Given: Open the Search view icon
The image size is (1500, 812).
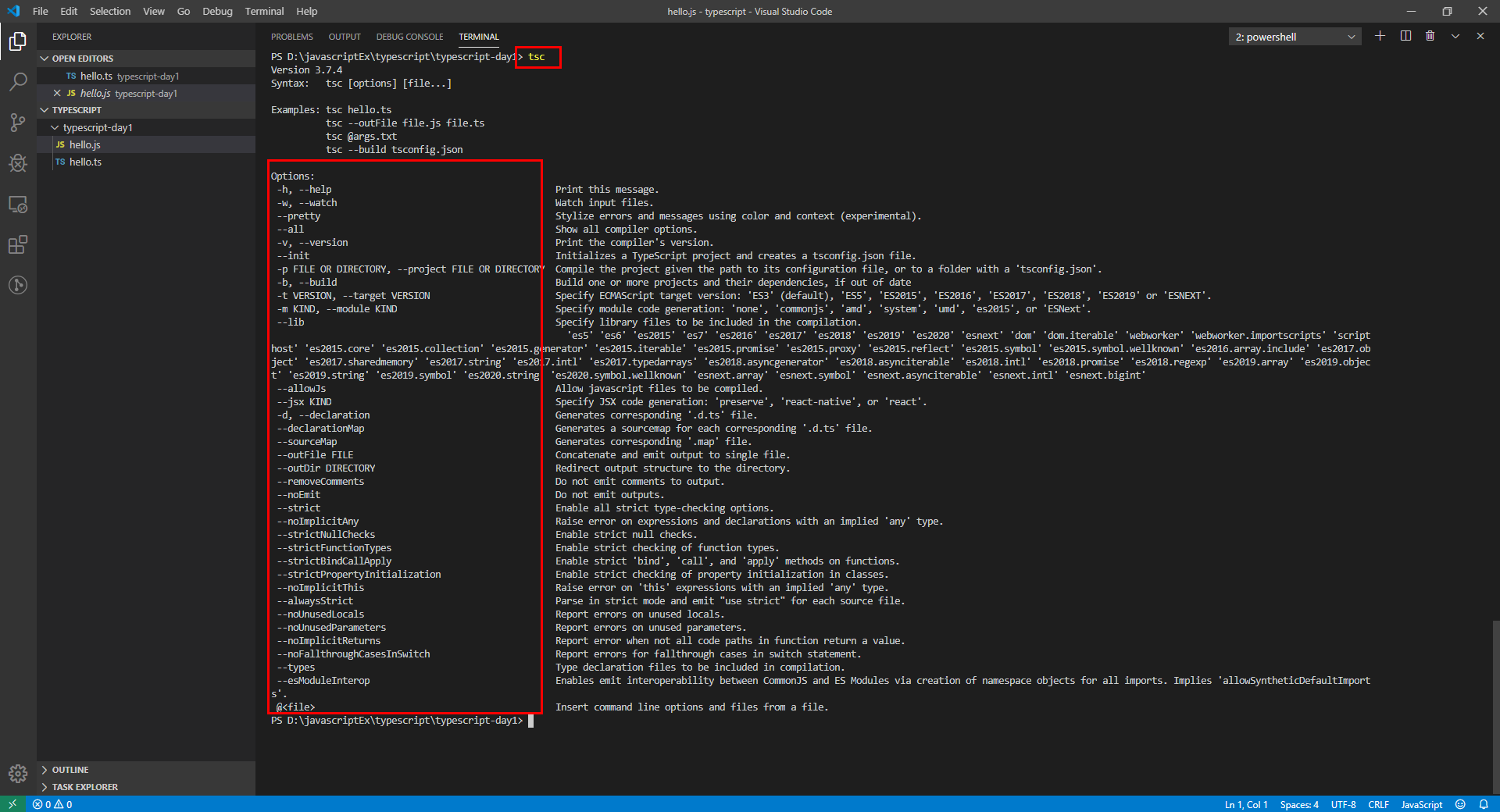Looking at the screenshot, I should 18,81.
